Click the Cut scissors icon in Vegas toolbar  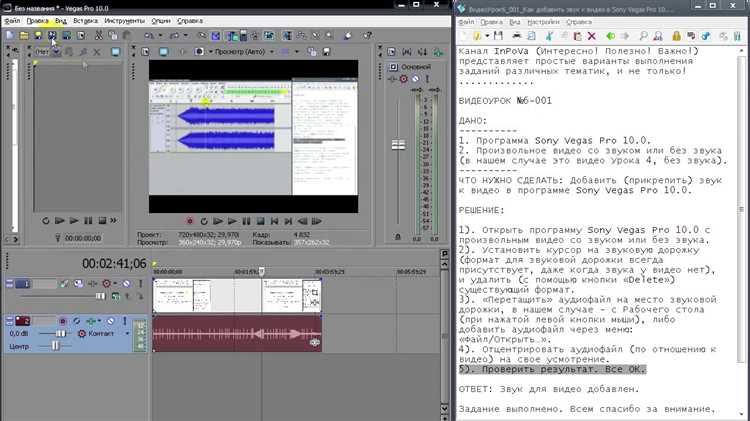pyautogui.click(x=99, y=35)
